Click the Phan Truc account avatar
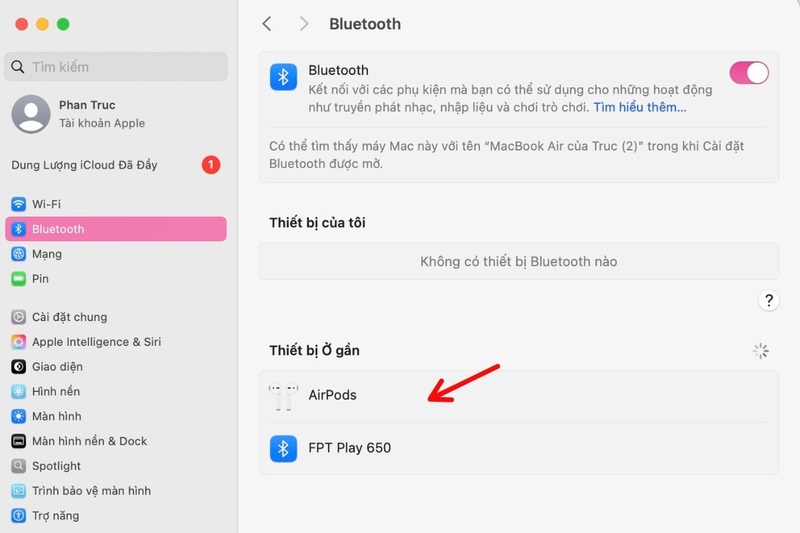Viewport: 800px width, 533px height. tap(31, 113)
